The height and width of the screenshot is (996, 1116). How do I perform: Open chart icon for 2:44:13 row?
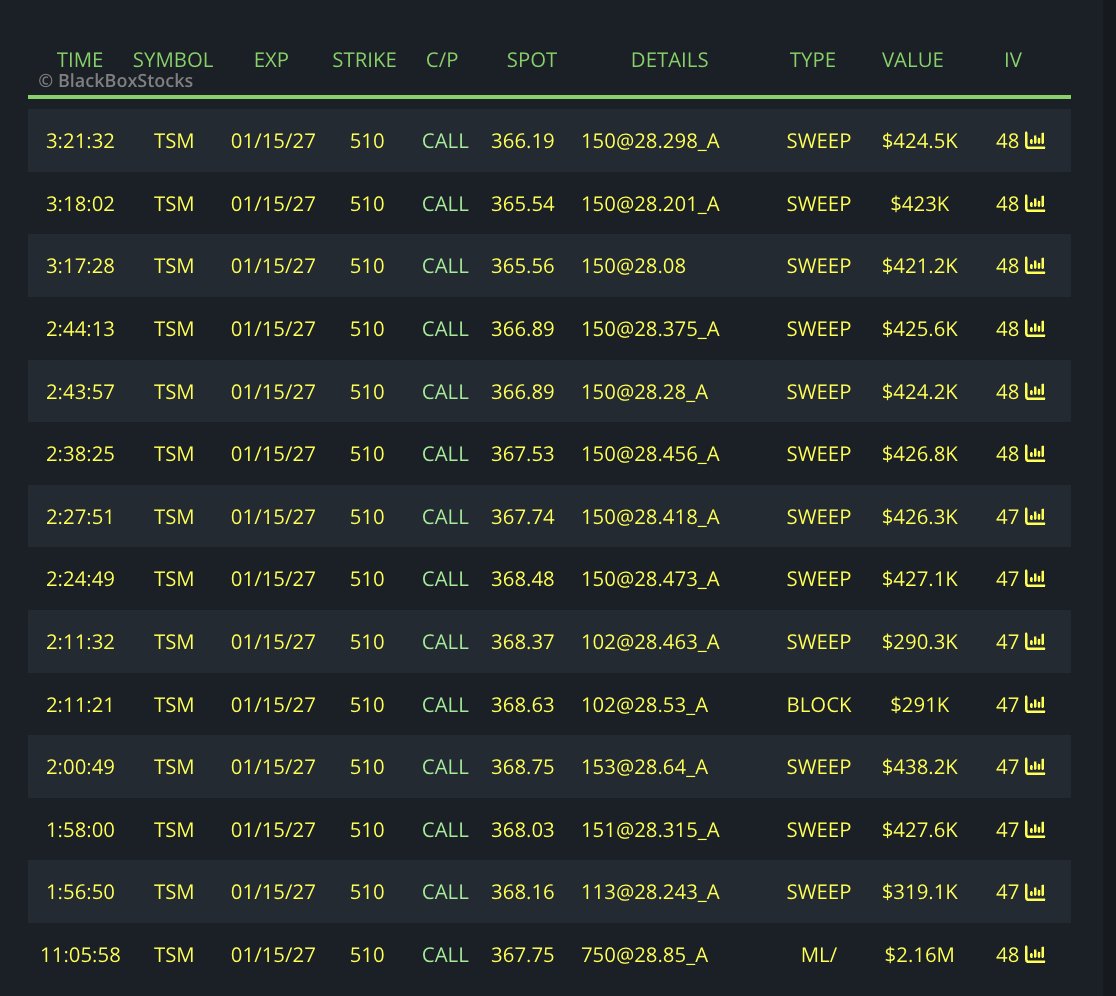(x=1034, y=328)
